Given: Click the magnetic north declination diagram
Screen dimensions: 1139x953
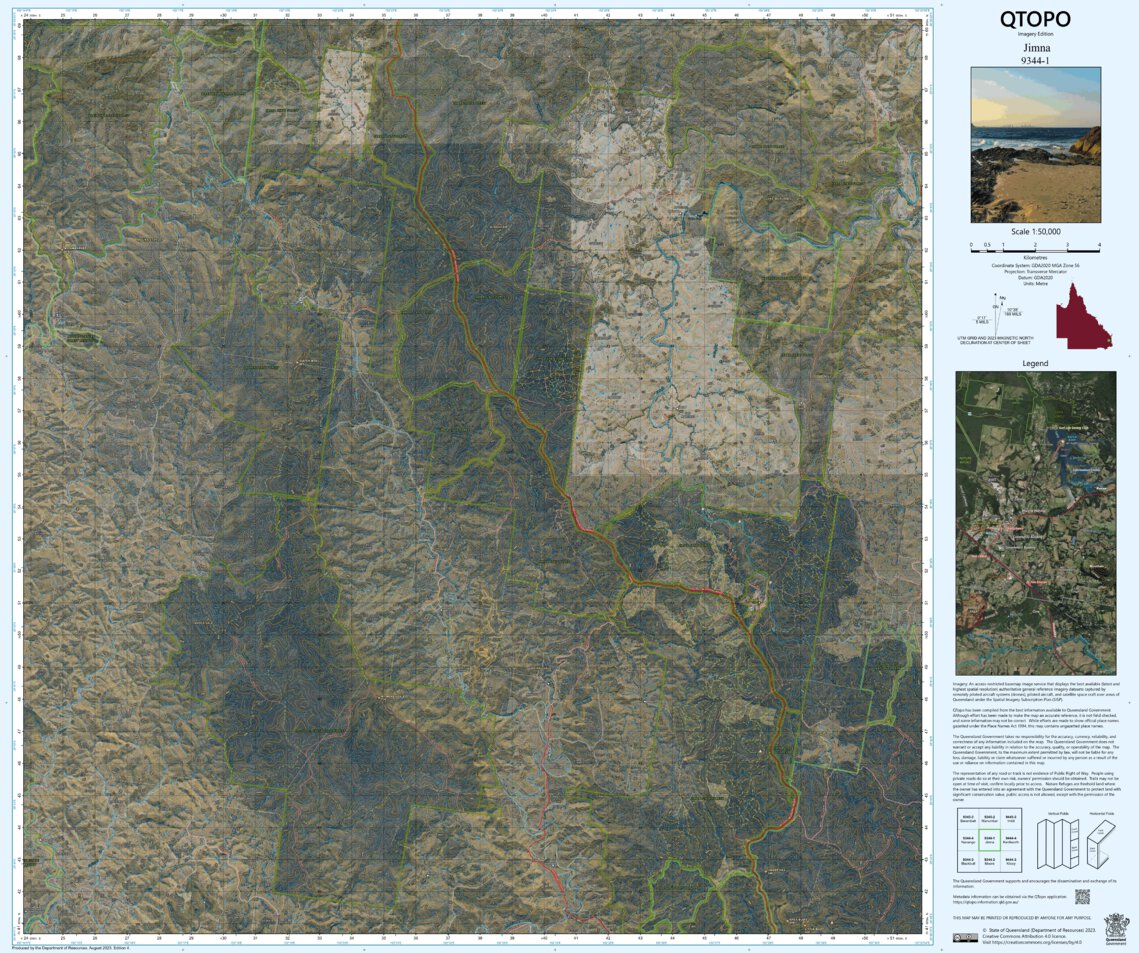Looking at the screenshot, I should [x=996, y=315].
